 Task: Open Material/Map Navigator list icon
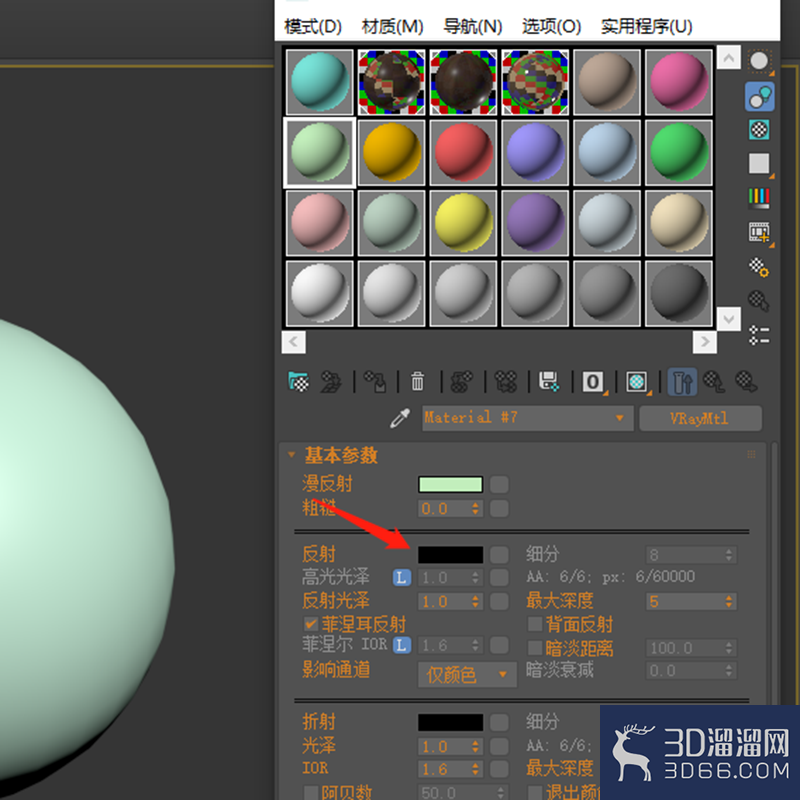[759, 335]
